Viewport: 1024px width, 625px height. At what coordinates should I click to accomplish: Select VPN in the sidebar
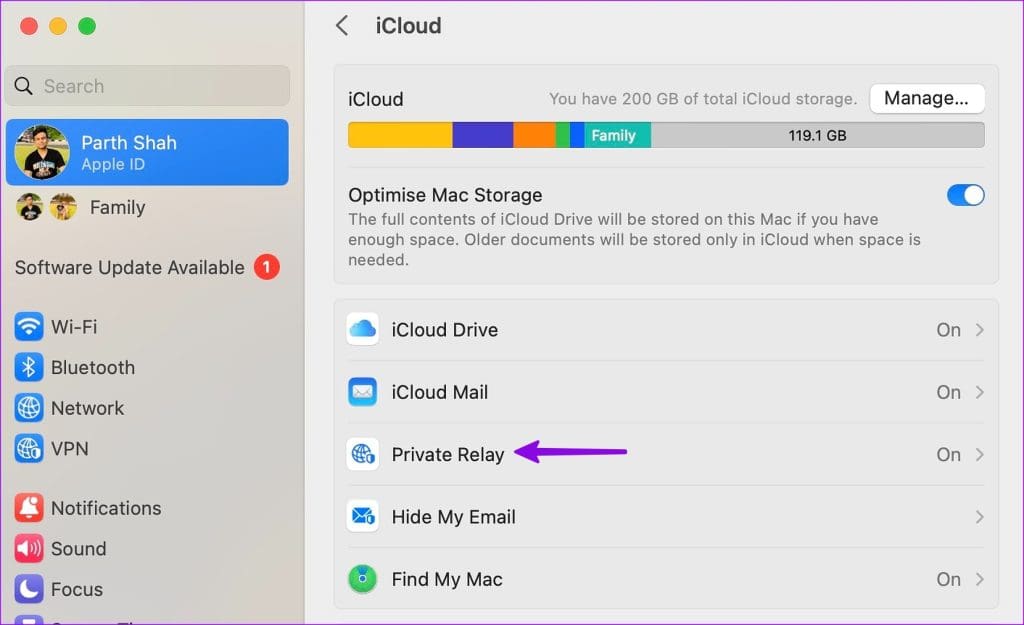click(69, 449)
